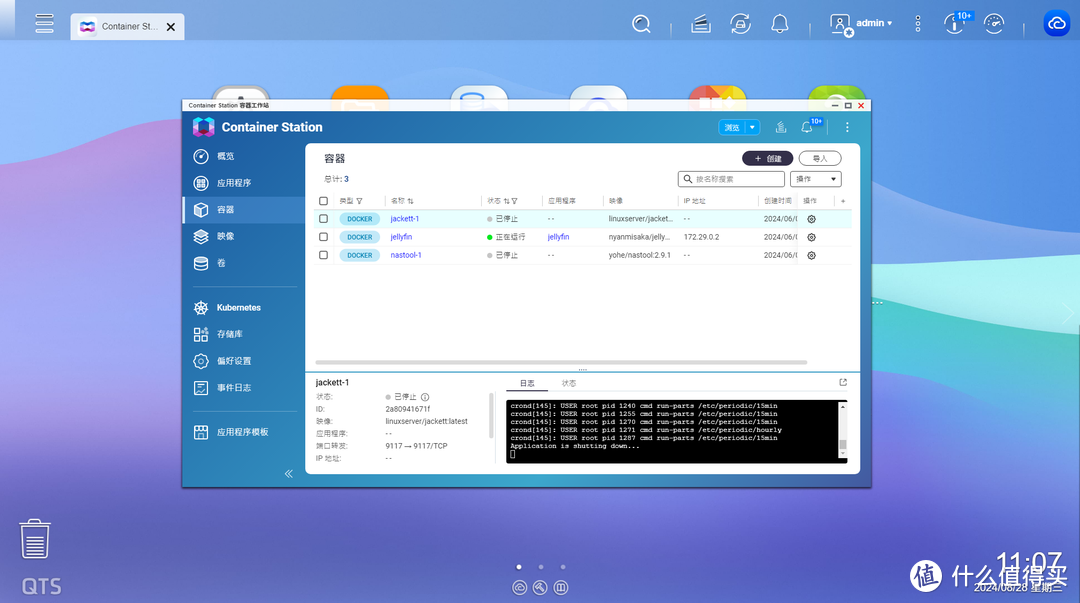Click the 创建 create container button

767,158
